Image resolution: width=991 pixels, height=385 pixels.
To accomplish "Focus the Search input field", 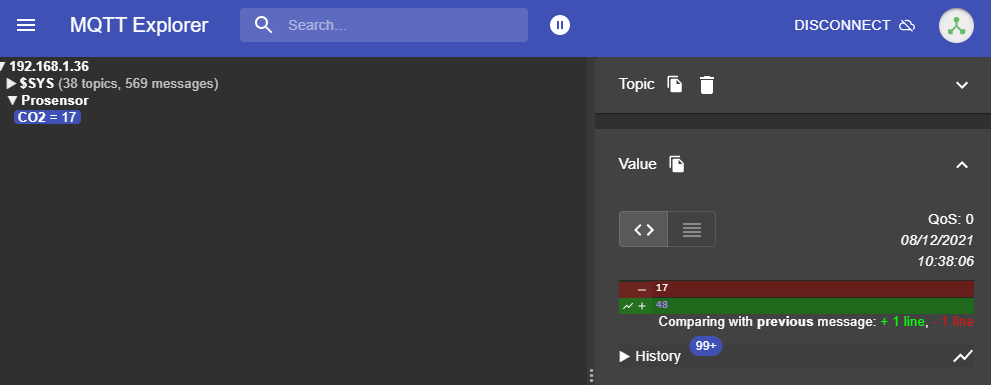I will pyautogui.click(x=384, y=25).
